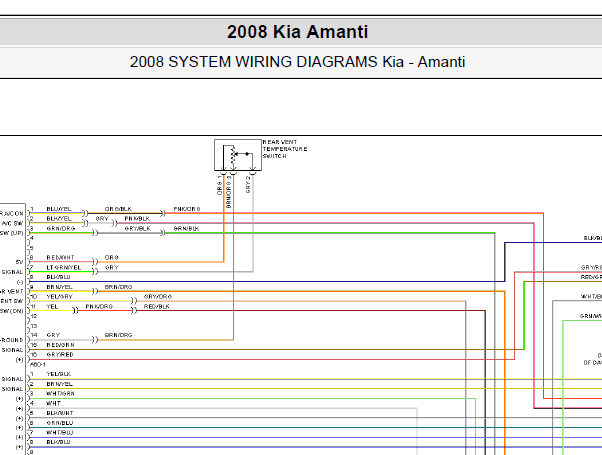The width and height of the screenshot is (602, 455).
Task: Click the "YEL/BLK" wire label
Action: coord(59,374)
